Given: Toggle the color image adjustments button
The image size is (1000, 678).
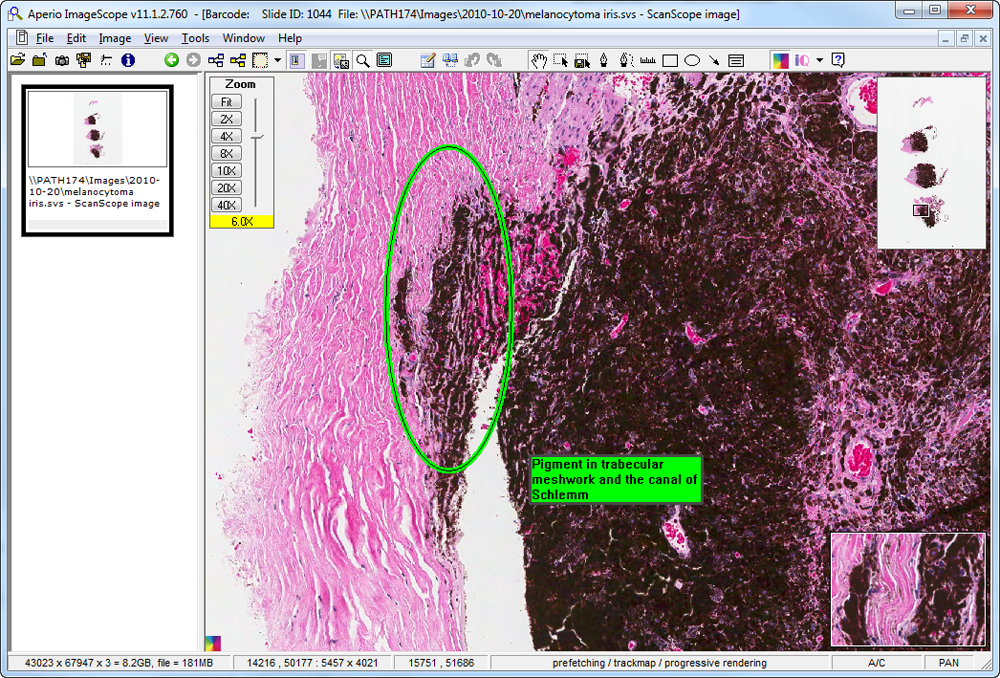Looking at the screenshot, I should 779,60.
